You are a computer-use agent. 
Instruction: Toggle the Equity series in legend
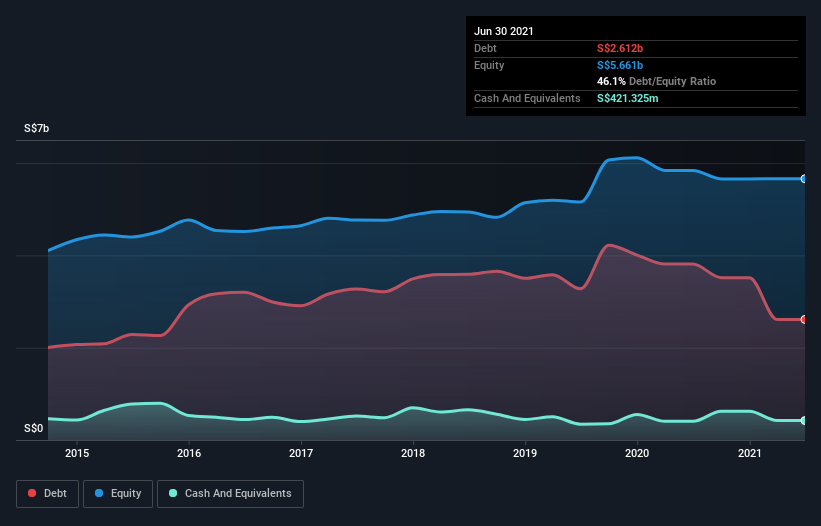click(117, 493)
